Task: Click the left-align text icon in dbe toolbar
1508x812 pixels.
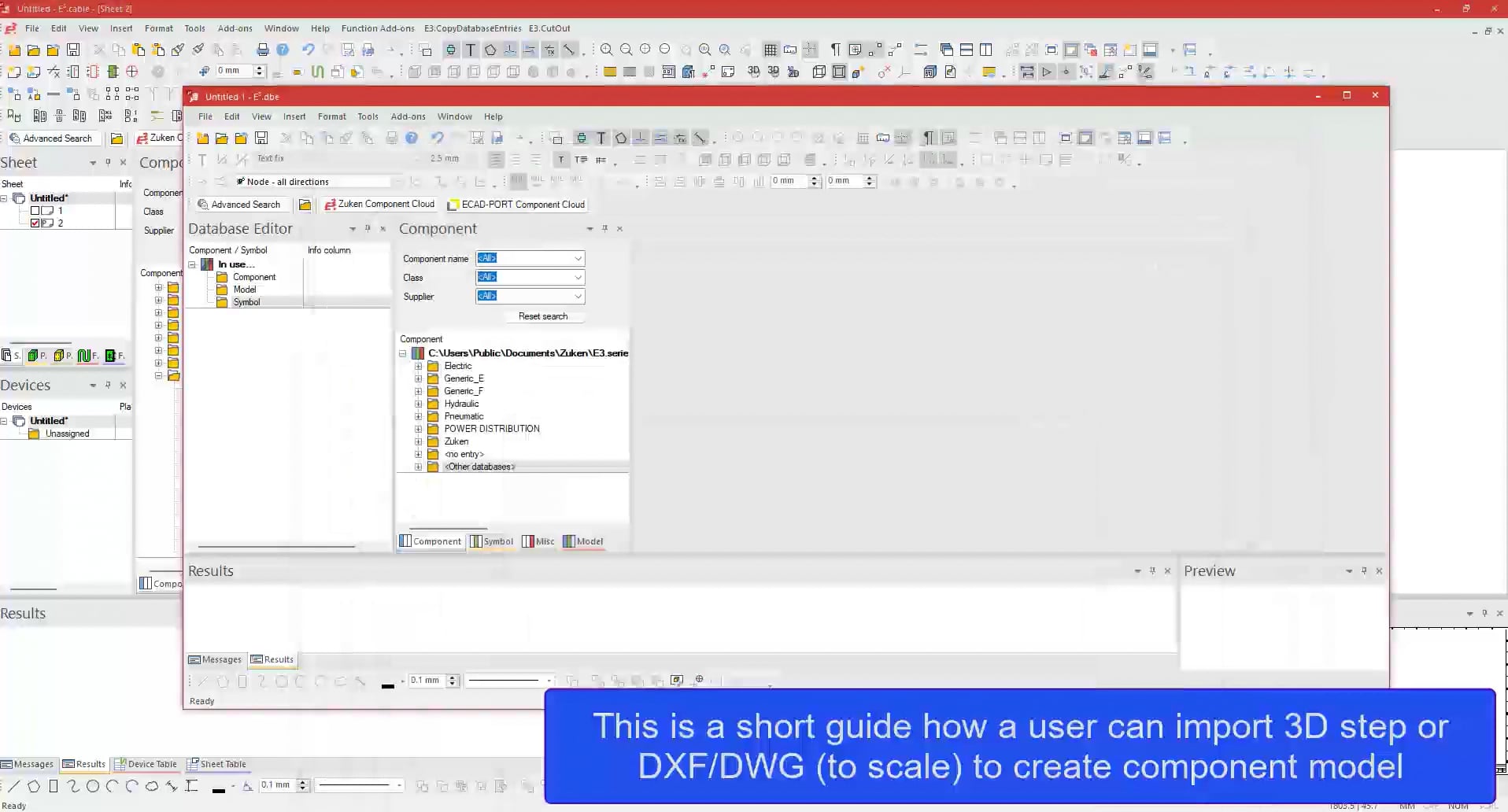Action: (x=496, y=160)
